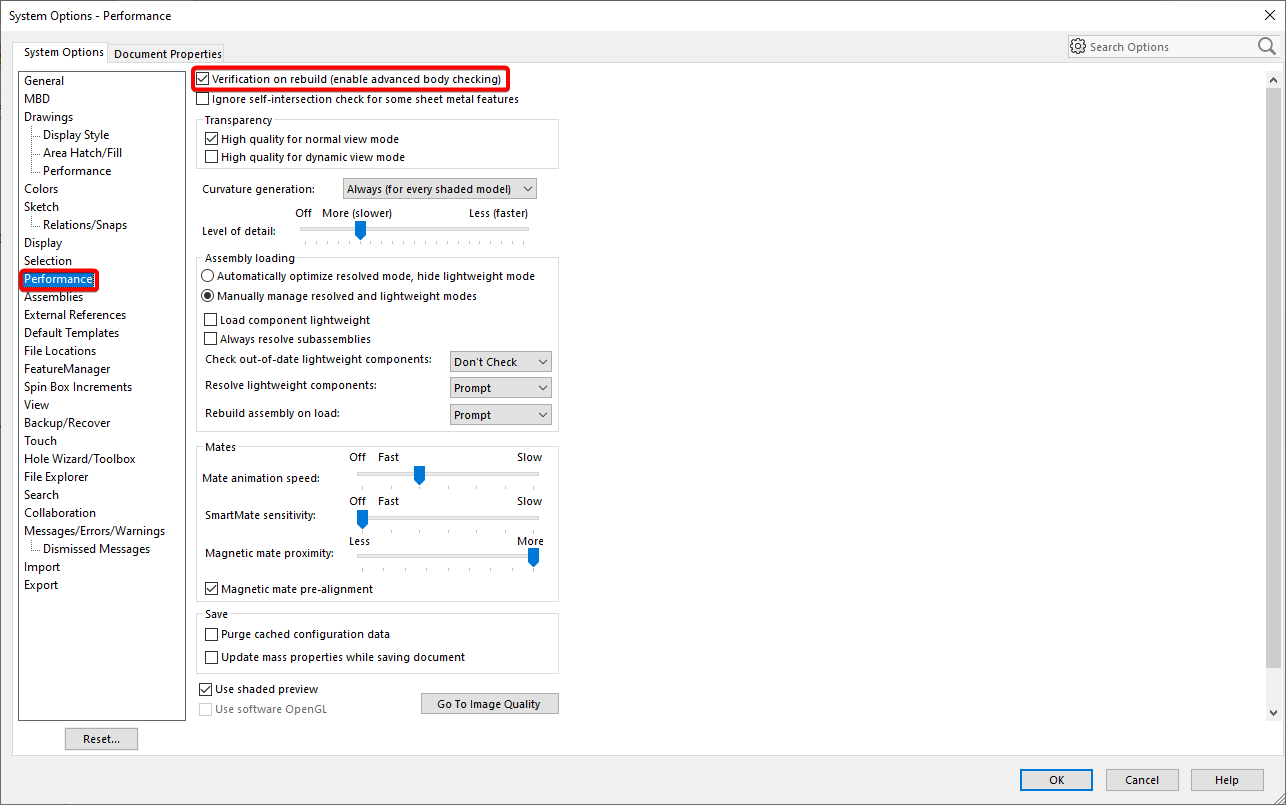1286x805 pixels.
Task: Open Relations/Snaps under Sketch
Action: pos(85,225)
